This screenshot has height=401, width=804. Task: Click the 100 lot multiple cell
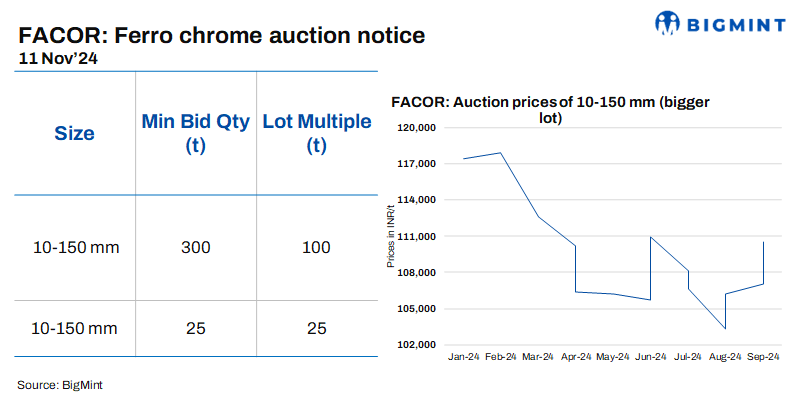pos(316,247)
